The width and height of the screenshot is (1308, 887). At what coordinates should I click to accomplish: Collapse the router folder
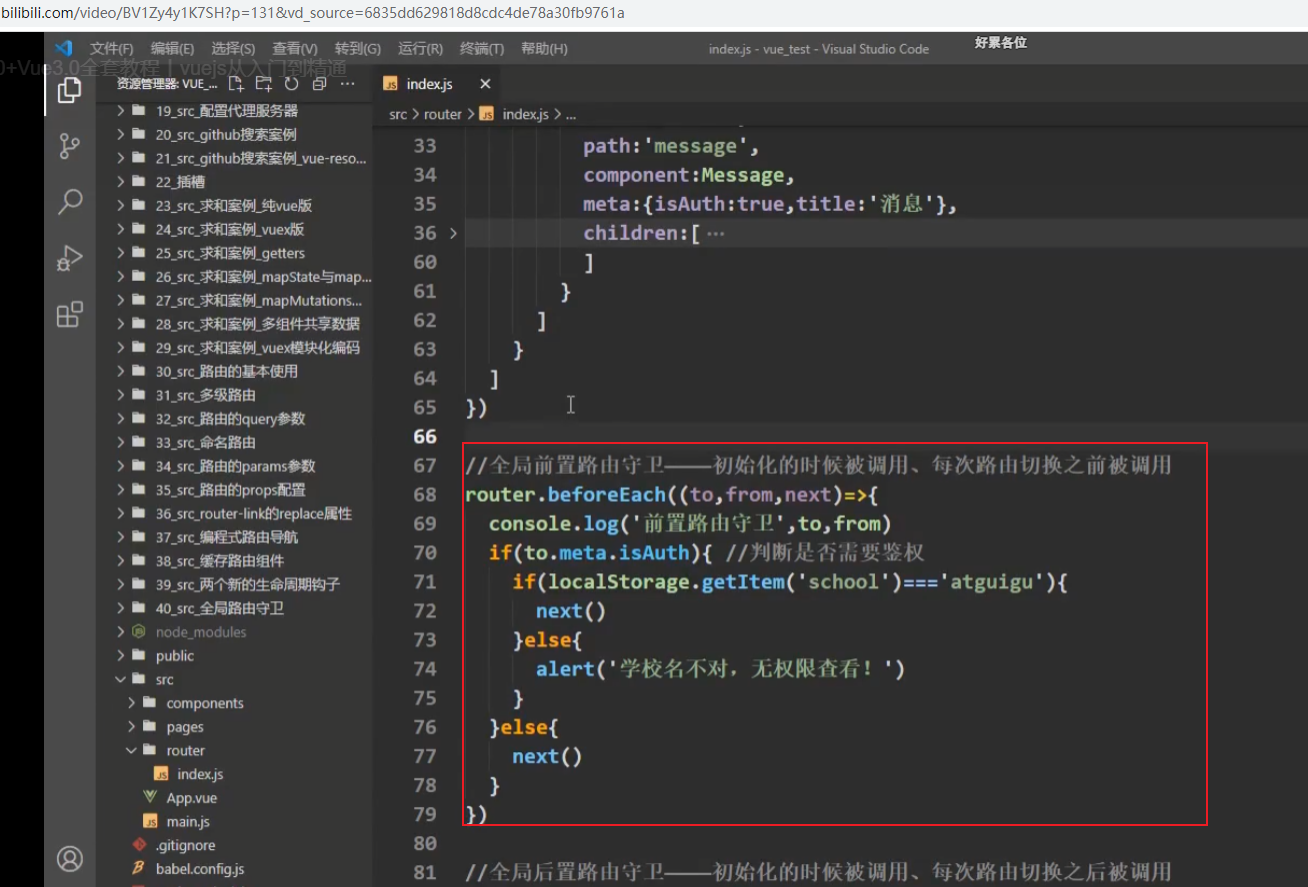(131, 750)
